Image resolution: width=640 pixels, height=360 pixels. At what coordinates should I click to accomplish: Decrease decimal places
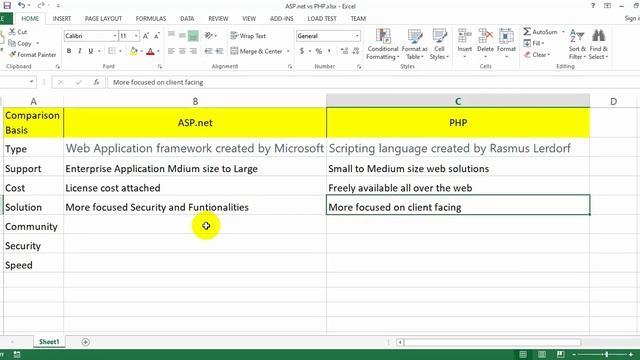click(355, 51)
